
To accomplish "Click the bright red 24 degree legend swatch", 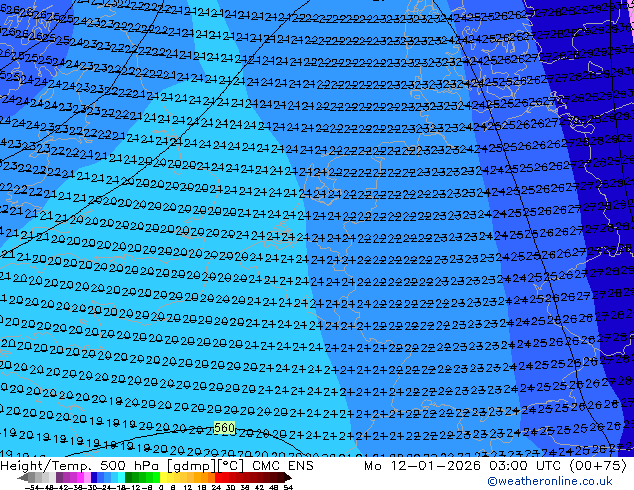I will 218,477.
